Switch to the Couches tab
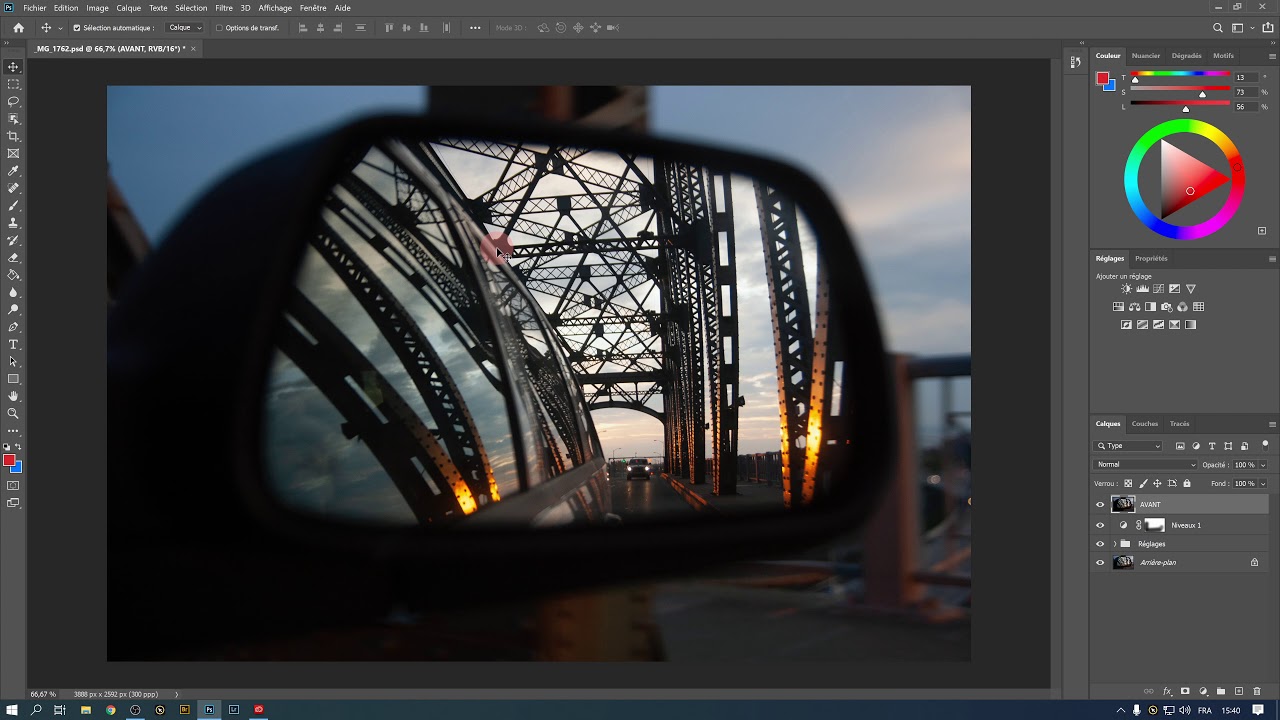Viewport: 1280px width, 720px height. 1145,424
